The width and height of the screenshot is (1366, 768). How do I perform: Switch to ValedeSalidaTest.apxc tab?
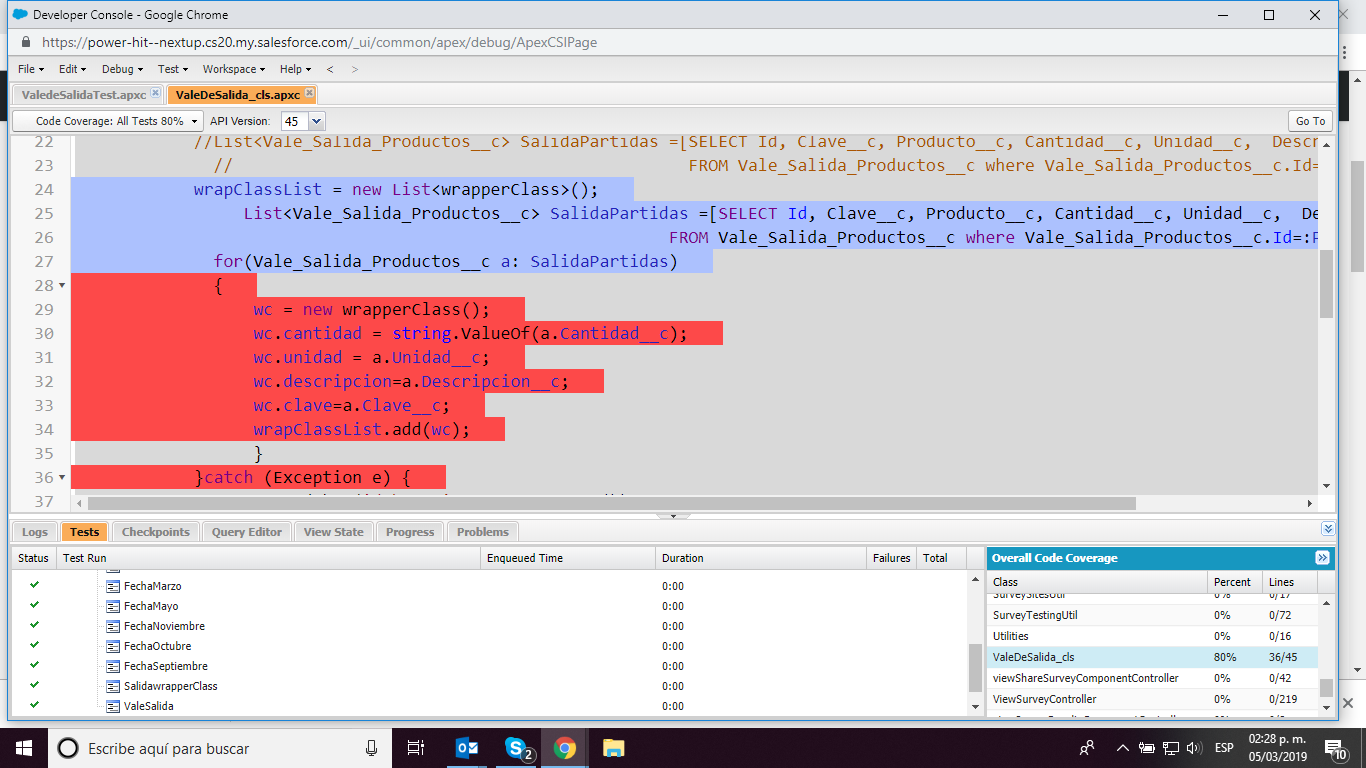84,95
